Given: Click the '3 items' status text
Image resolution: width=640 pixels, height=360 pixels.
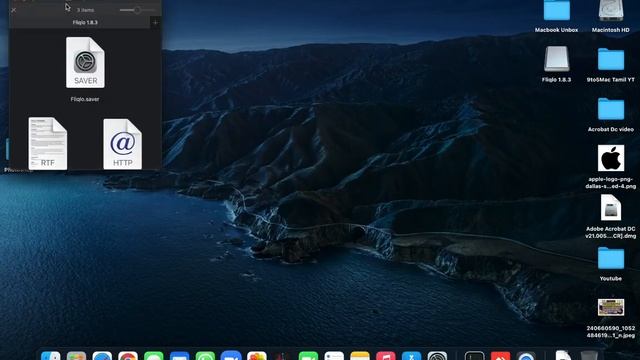Looking at the screenshot, I should pyautogui.click(x=86, y=10).
